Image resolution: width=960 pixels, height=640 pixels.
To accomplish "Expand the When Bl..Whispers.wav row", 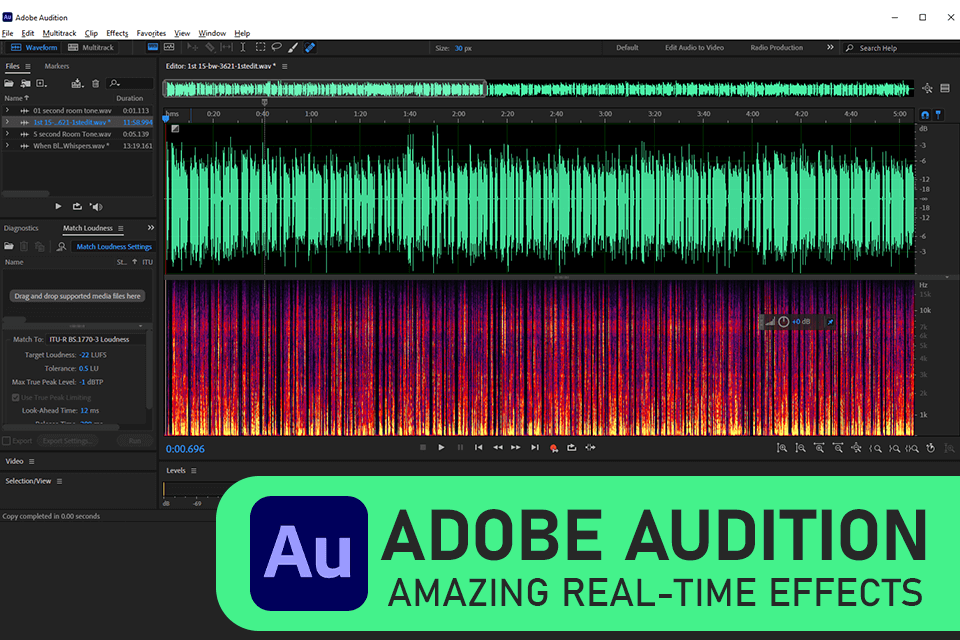I will tap(7, 146).
